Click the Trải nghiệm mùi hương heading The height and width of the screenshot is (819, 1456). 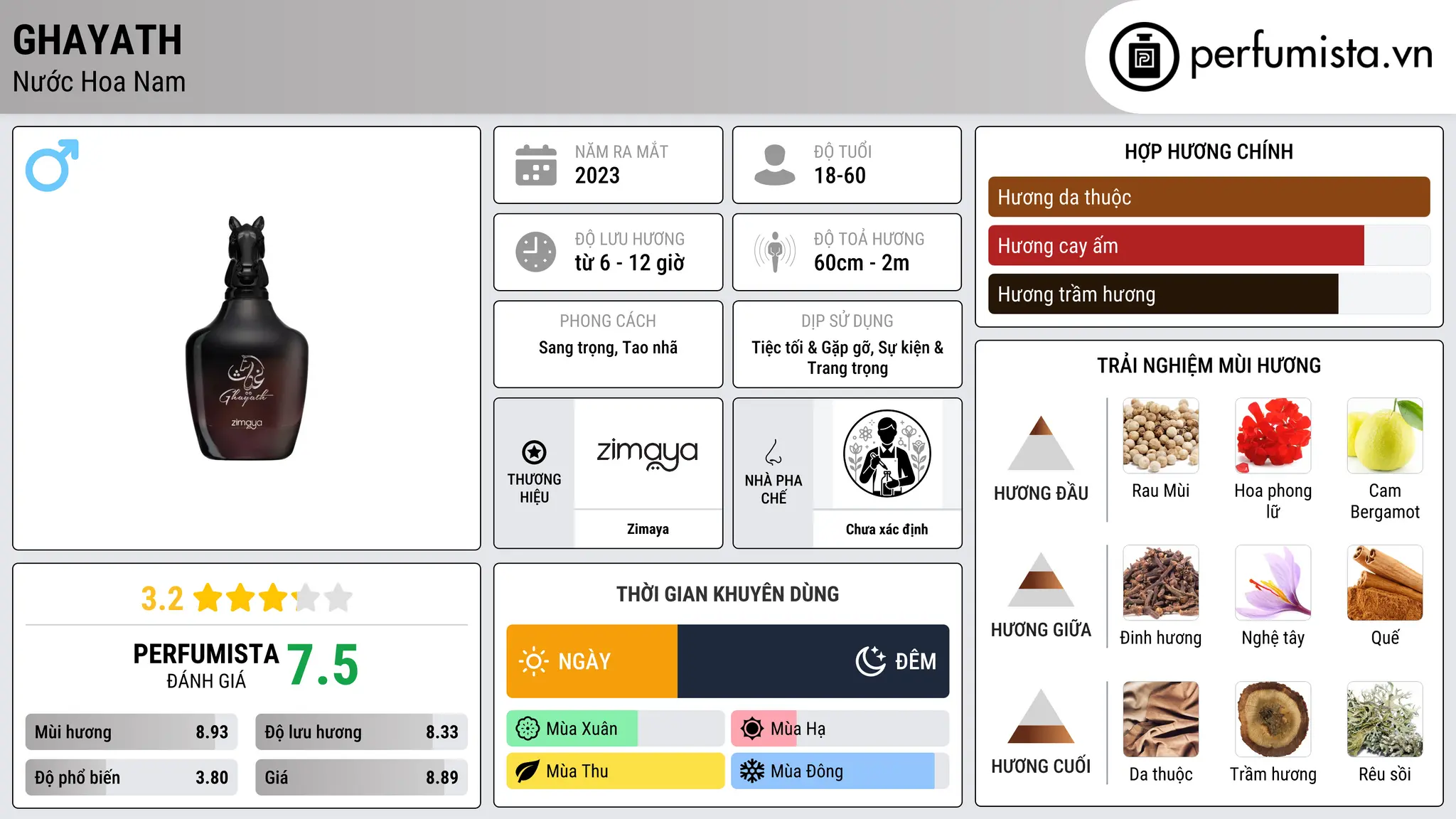[1209, 365]
